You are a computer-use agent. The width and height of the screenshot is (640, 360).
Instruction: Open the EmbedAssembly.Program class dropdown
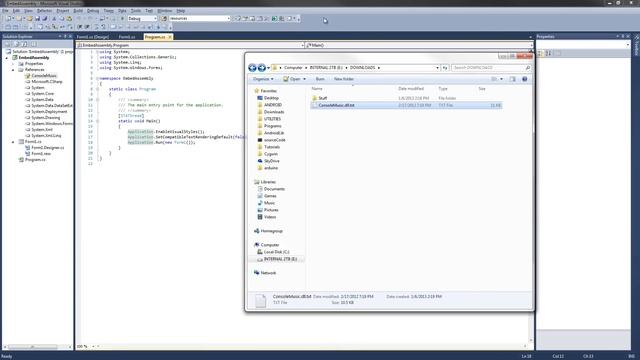point(302,45)
